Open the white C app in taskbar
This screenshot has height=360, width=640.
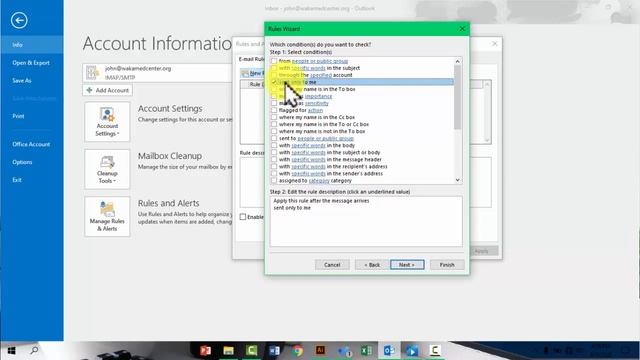click(x=435, y=351)
